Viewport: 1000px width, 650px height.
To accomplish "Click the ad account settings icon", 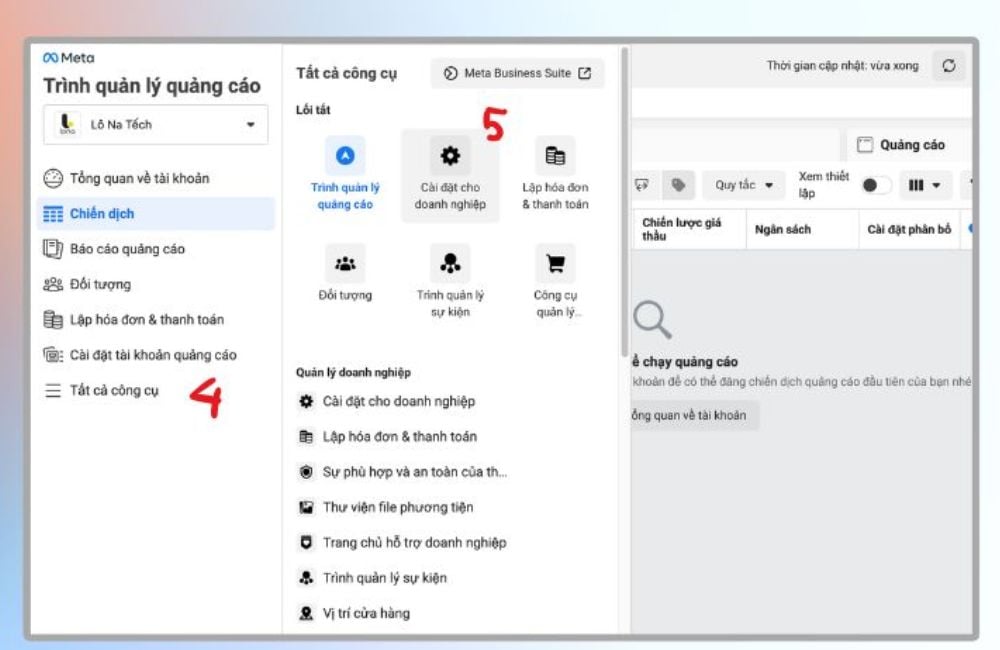I will pos(53,355).
